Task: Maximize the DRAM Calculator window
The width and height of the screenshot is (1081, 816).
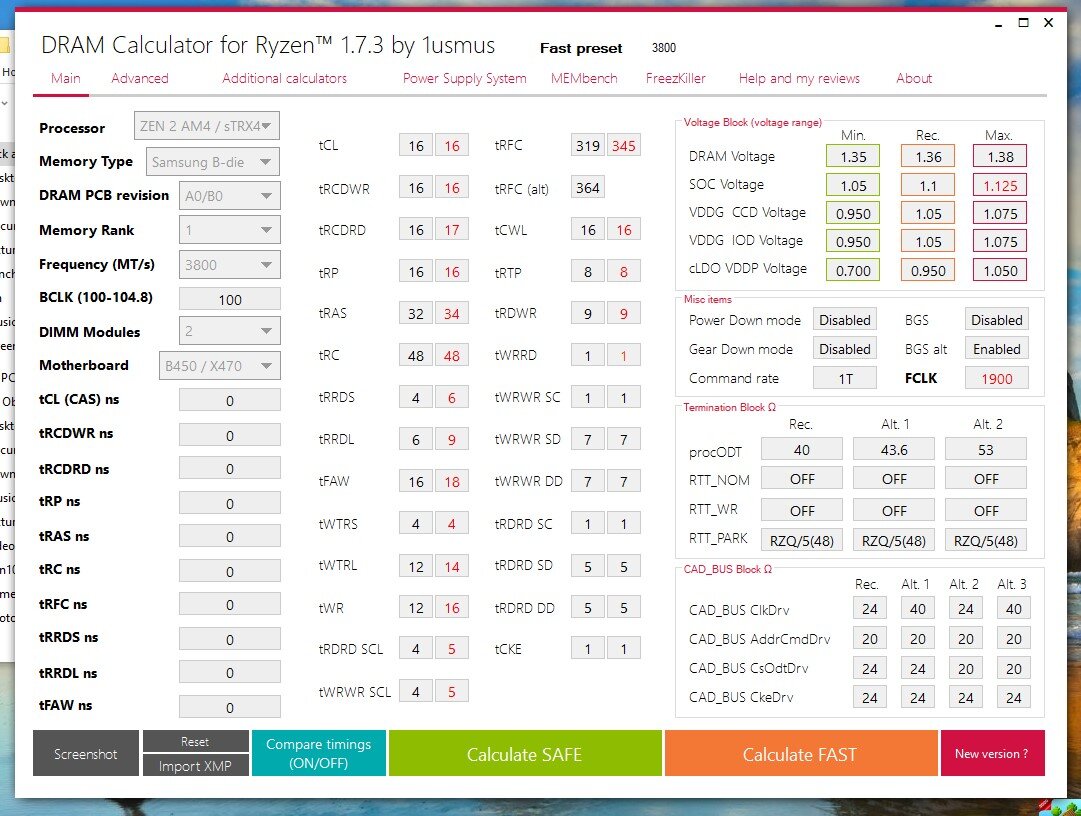Action: click(x=1024, y=23)
